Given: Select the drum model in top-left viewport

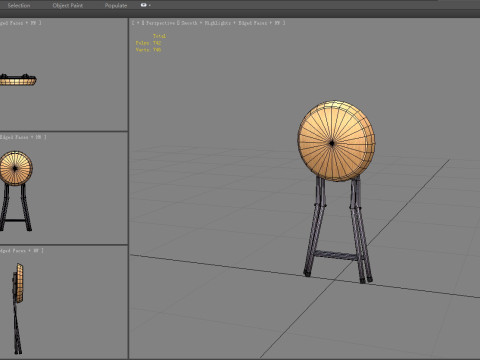Looking at the screenshot, I should click(x=18, y=80).
